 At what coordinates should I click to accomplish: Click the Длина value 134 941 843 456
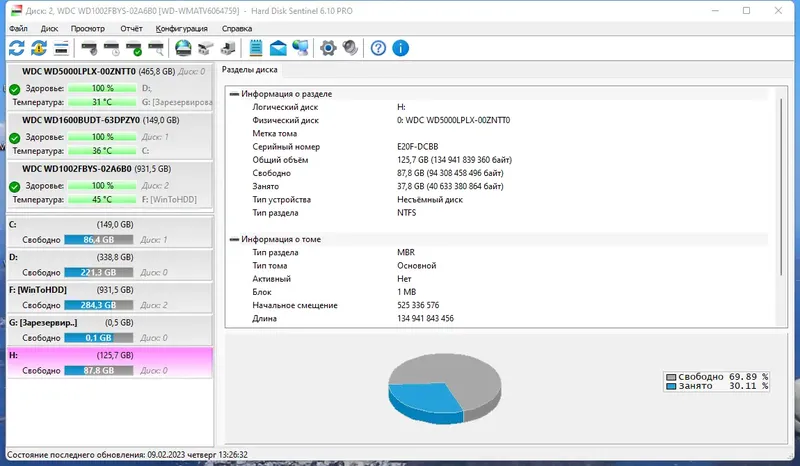pyautogui.click(x=425, y=318)
